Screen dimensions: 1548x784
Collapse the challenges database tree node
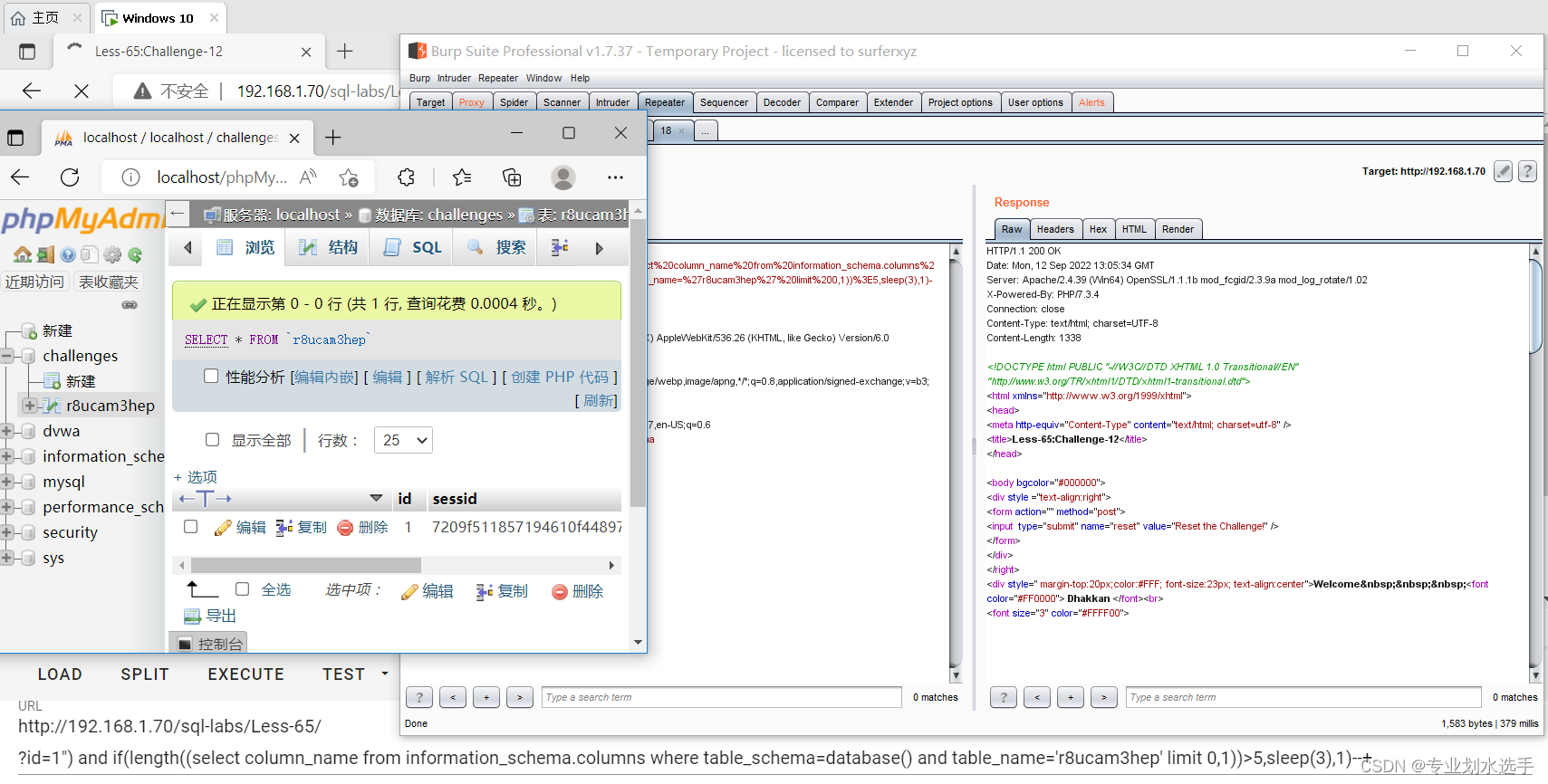click(x=7, y=356)
